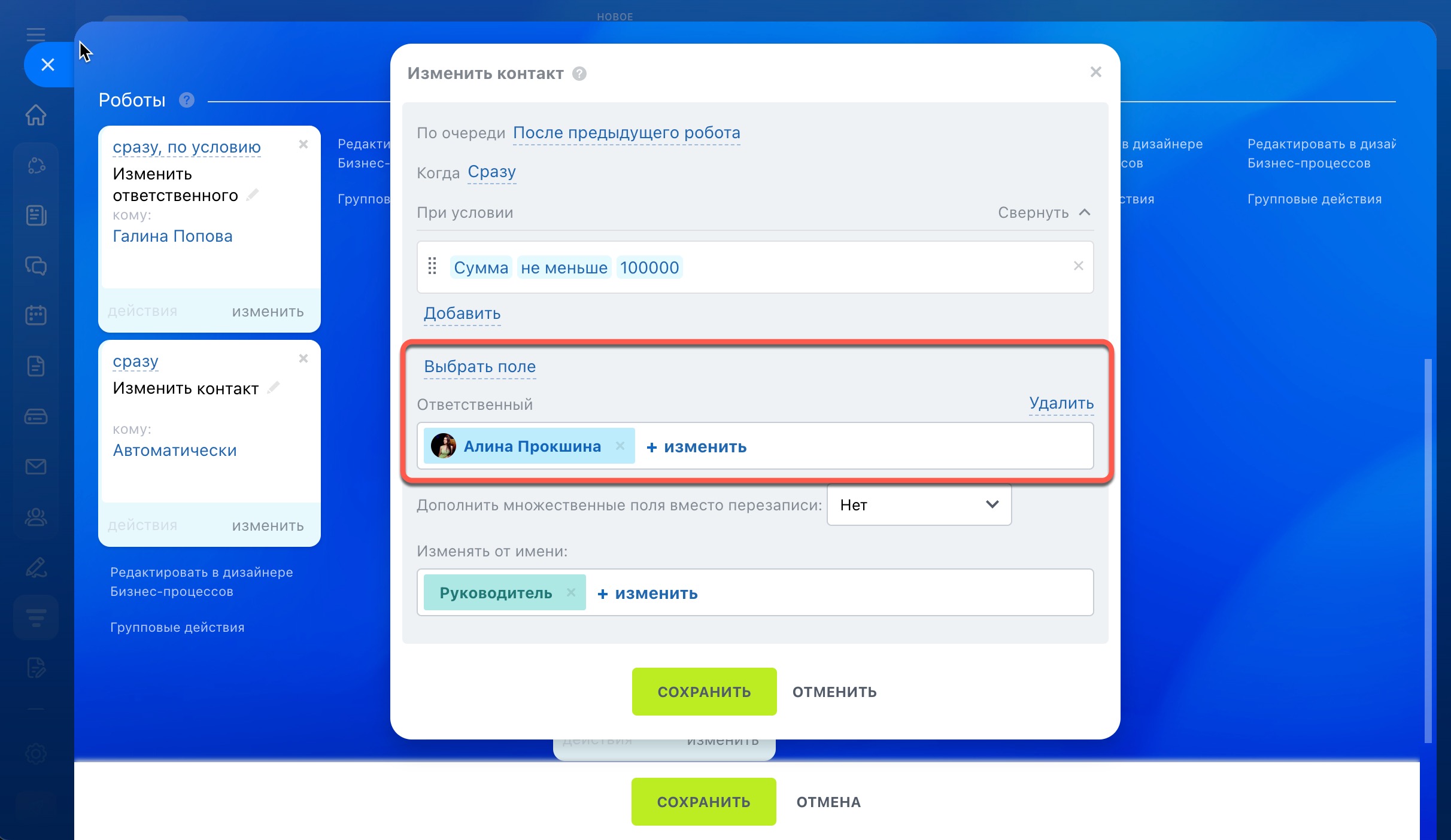
Task: Click the drag handle on the Сумма condition
Action: pyautogui.click(x=432, y=266)
